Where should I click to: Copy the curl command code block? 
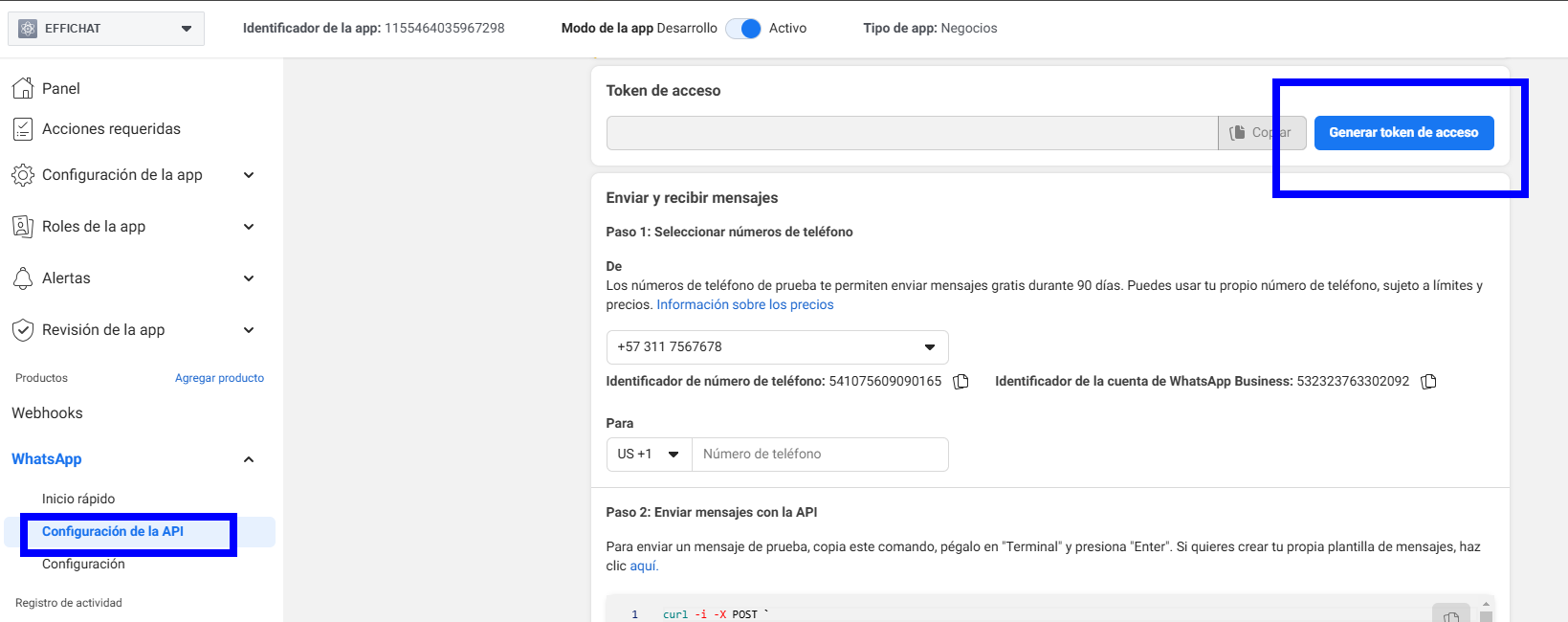coord(1450,616)
